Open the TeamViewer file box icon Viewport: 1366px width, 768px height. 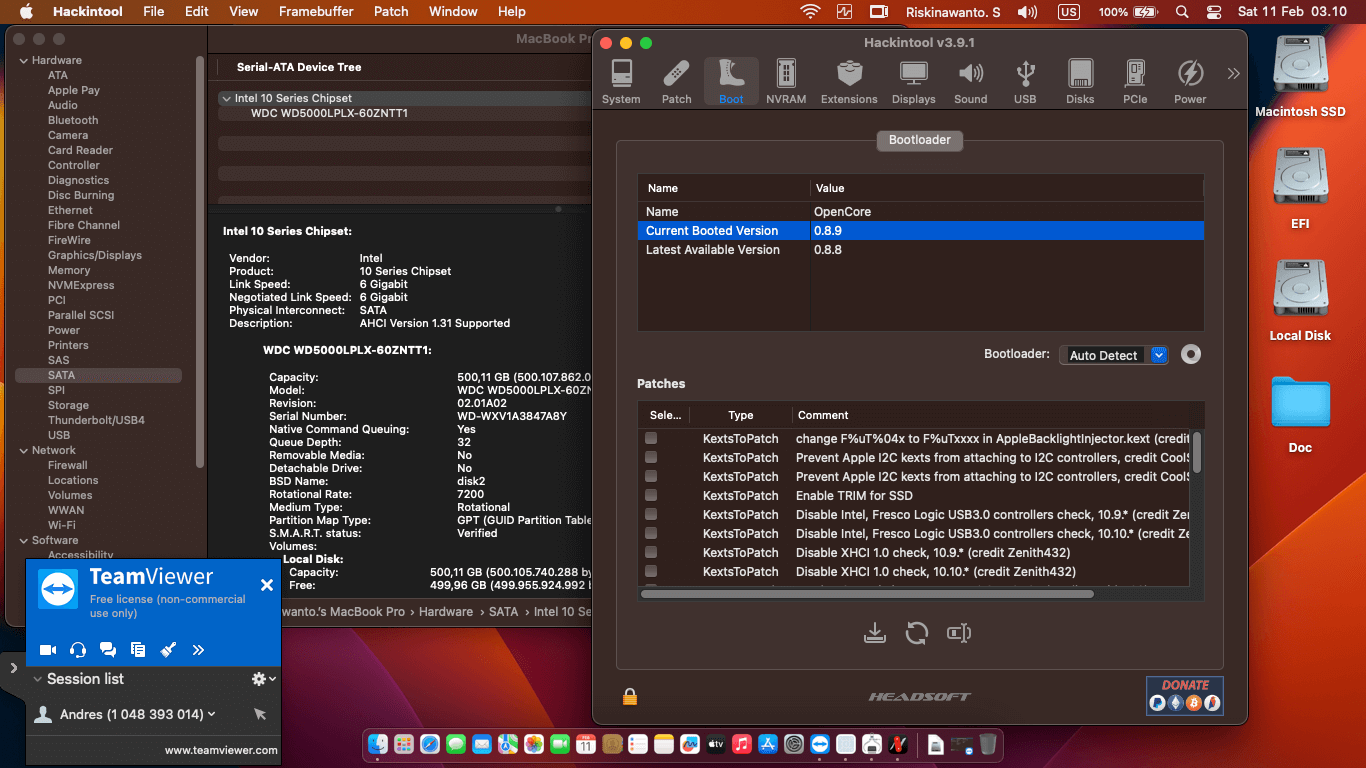click(138, 650)
